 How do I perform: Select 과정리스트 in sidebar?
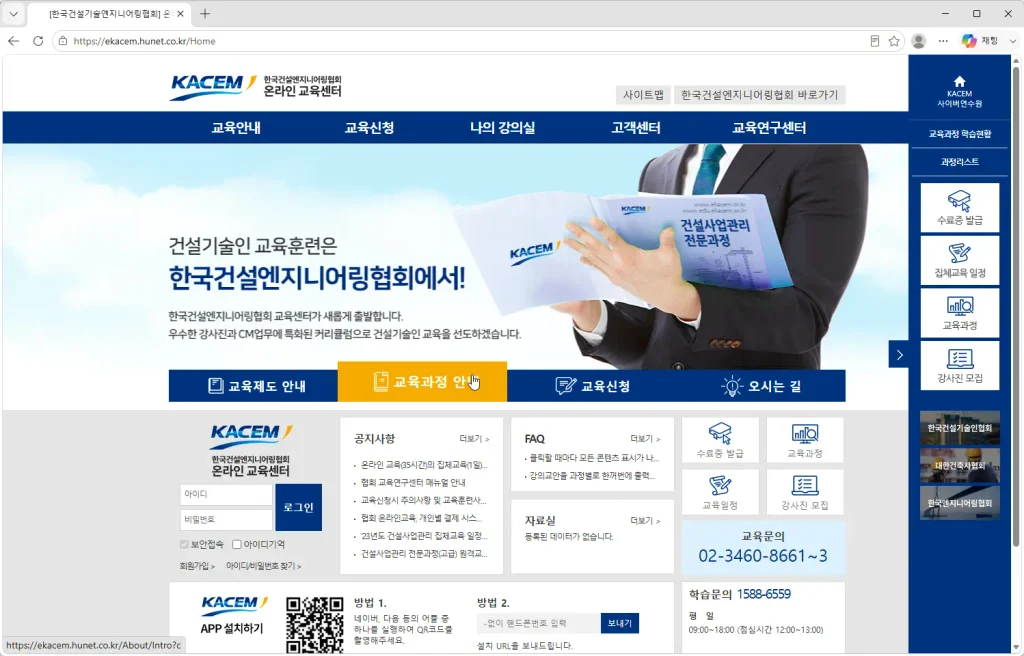959,162
